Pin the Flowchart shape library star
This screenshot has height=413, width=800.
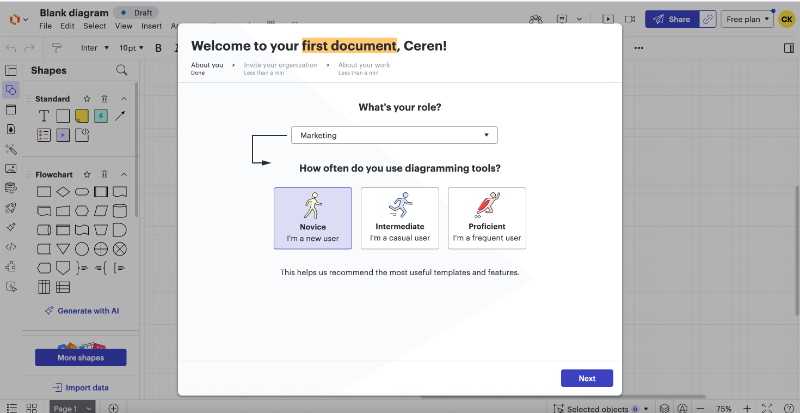(x=87, y=175)
